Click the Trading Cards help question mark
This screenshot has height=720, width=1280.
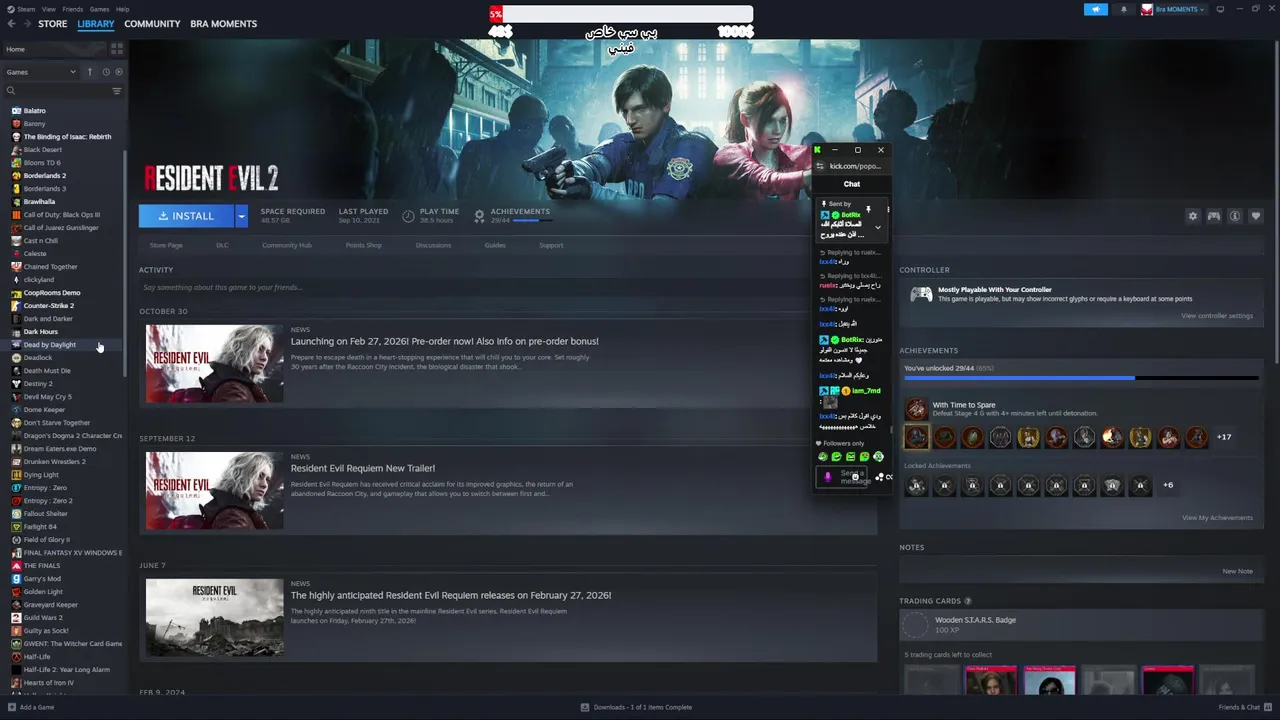point(967,601)
